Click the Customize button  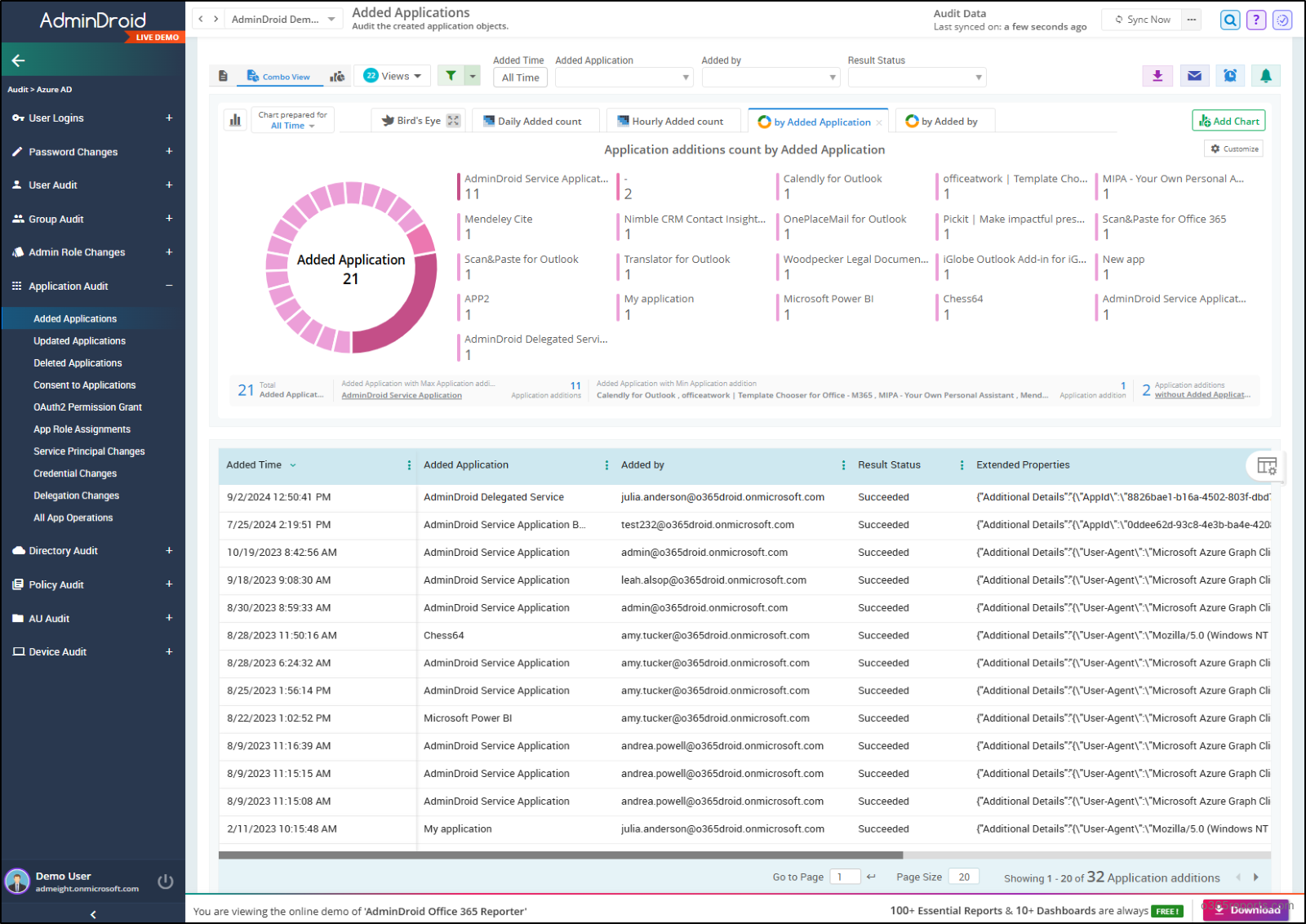[1234, 149]
